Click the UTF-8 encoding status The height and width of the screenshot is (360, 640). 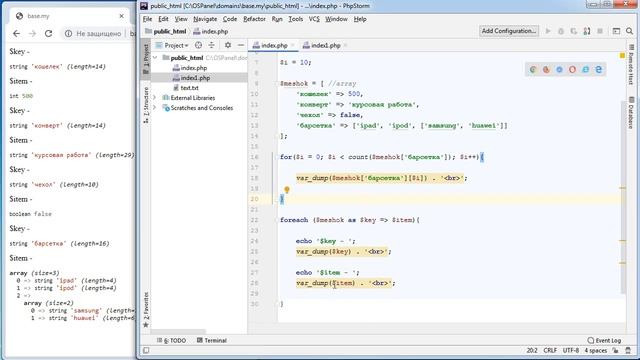click(x=571, y=351)
